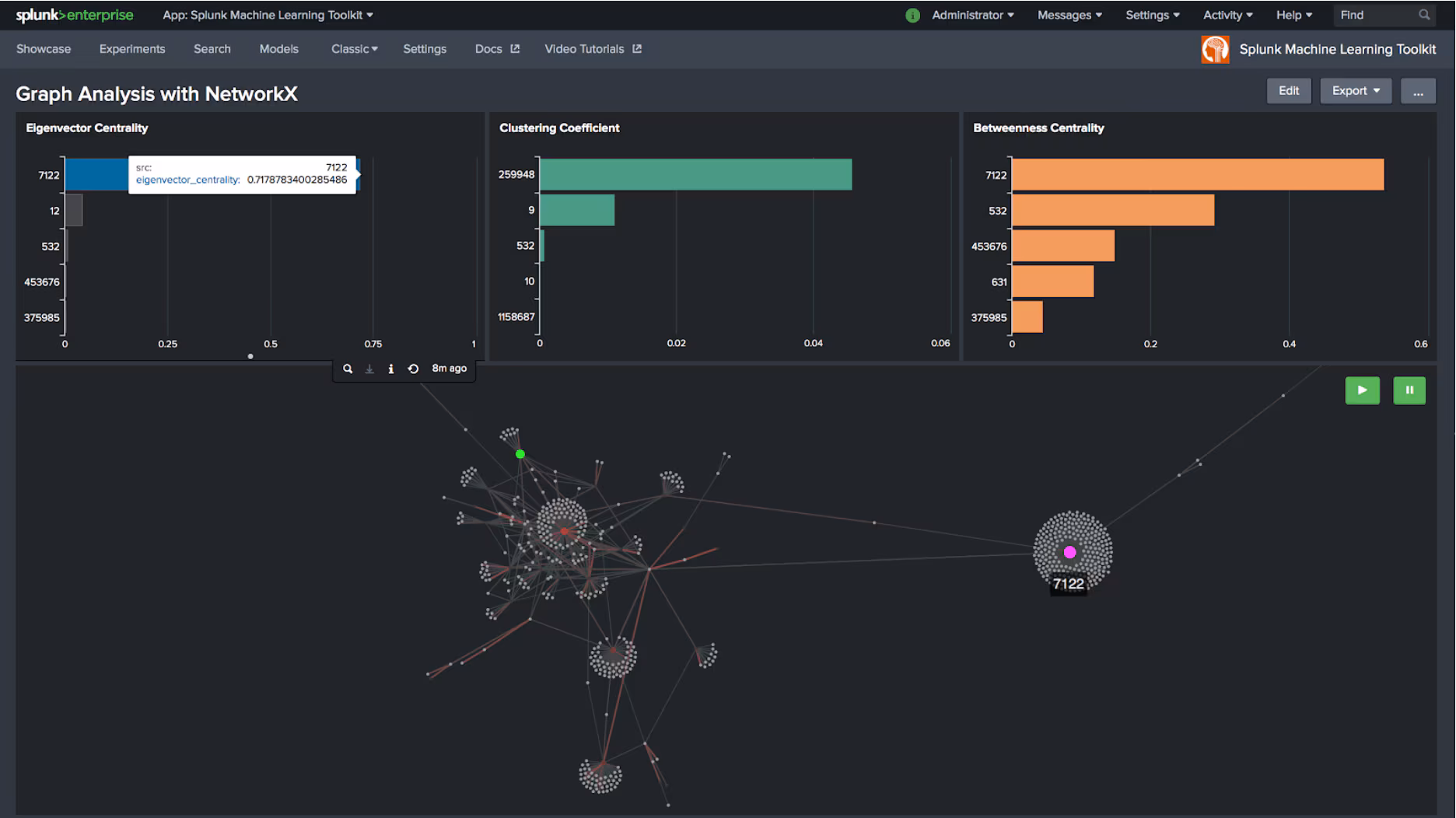Pause the network graph animation
The image size is (1456, 818).
click(x=1409, y=390)
